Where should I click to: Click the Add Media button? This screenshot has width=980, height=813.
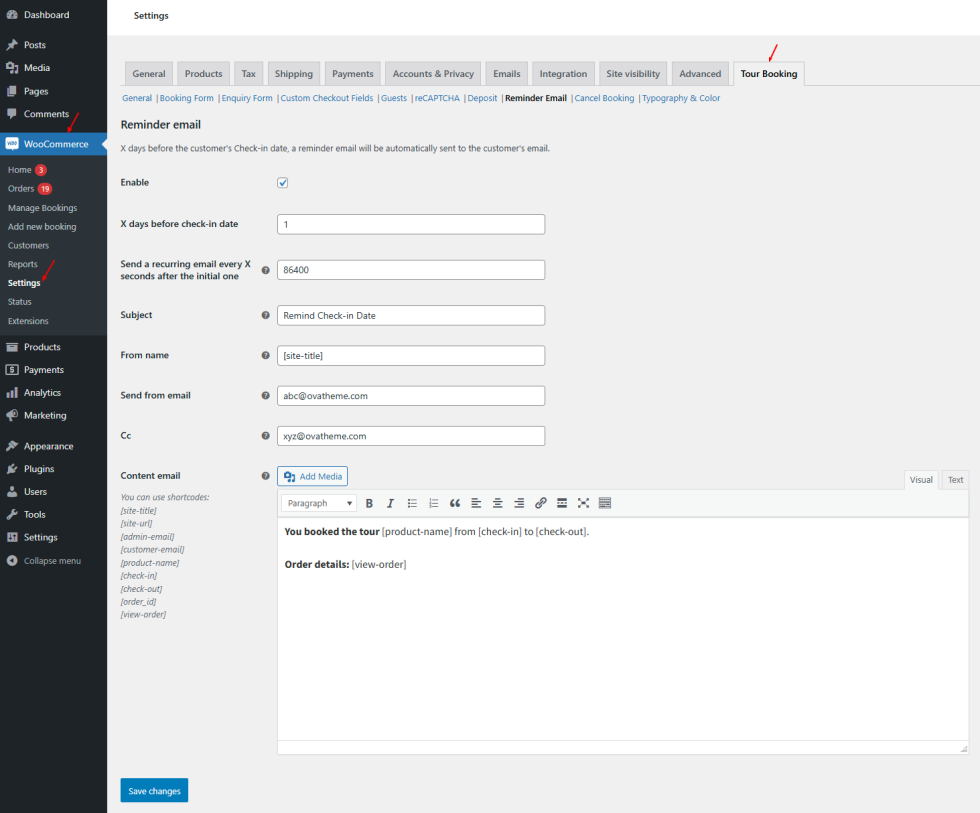pos(313,477)
